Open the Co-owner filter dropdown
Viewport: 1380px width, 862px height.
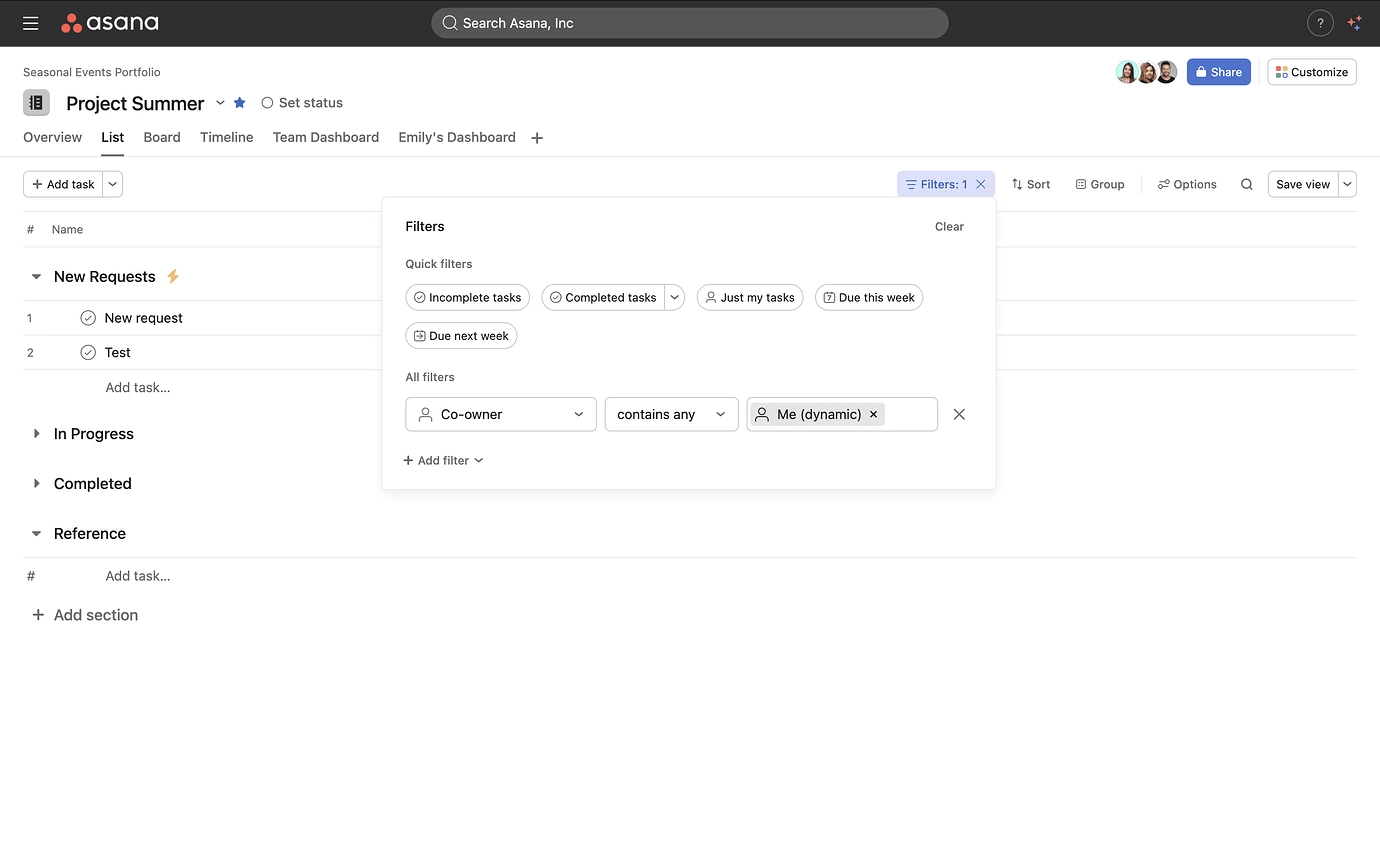(500, 414)
